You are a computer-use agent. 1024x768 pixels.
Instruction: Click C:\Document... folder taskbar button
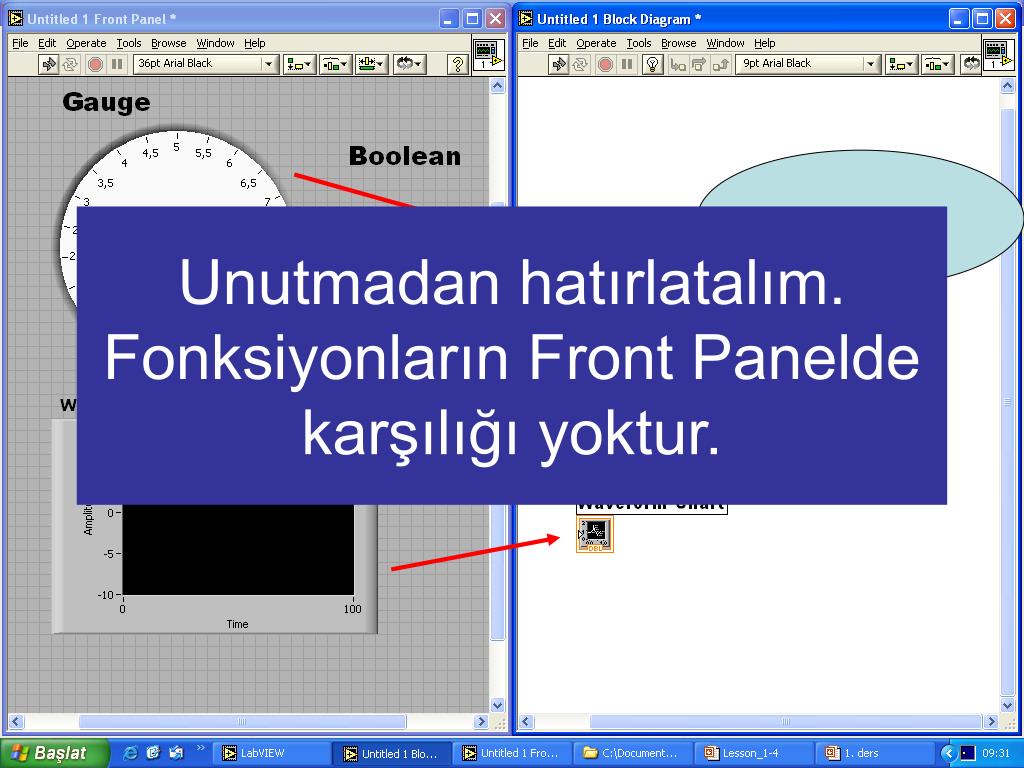coord(633,754)
